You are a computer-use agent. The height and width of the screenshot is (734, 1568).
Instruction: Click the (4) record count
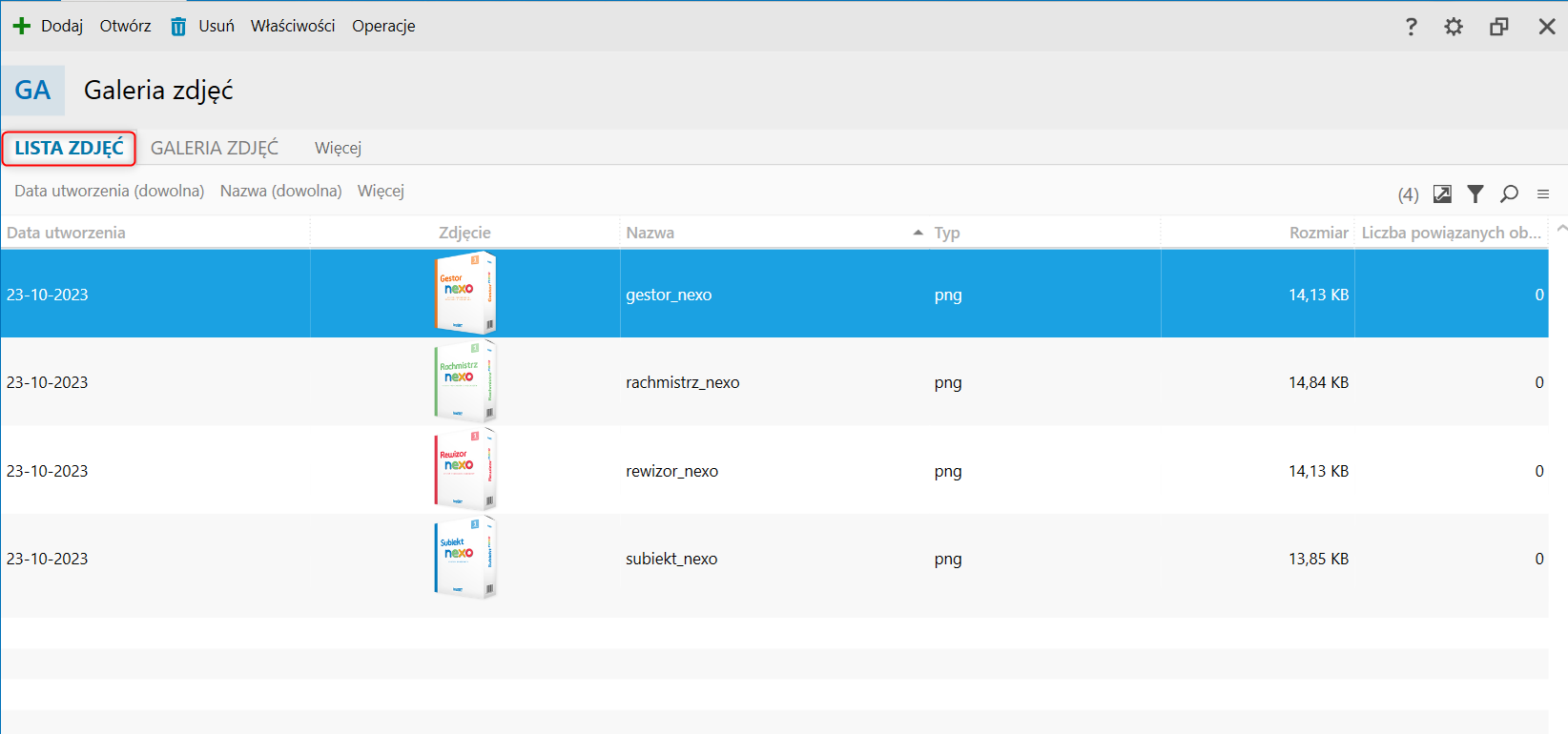tap(1408, 194)
